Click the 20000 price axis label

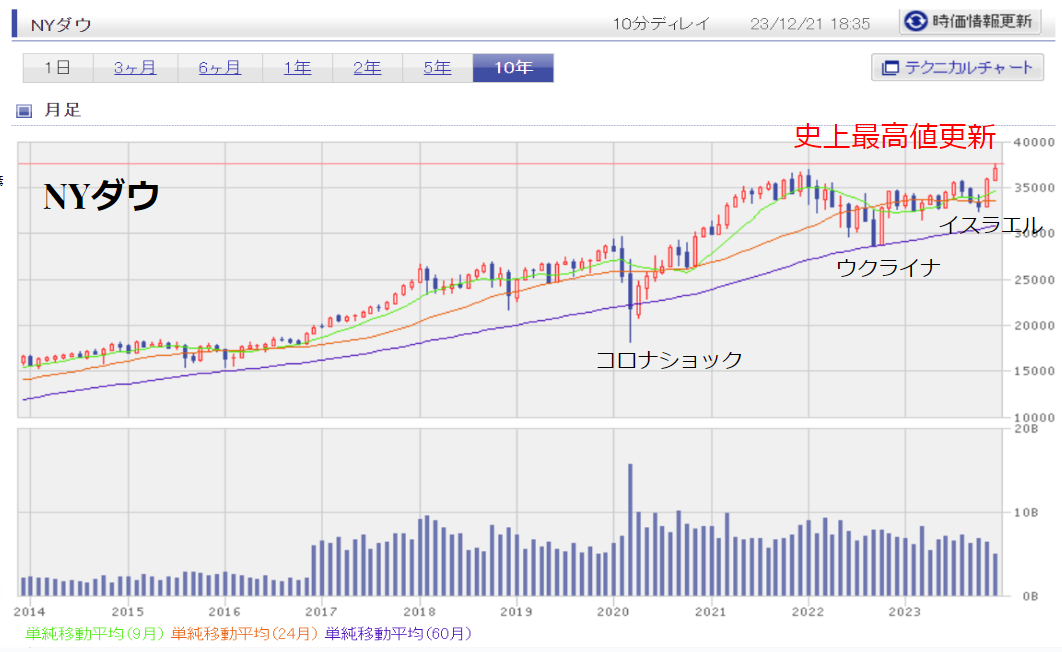tap(1034, 326)
